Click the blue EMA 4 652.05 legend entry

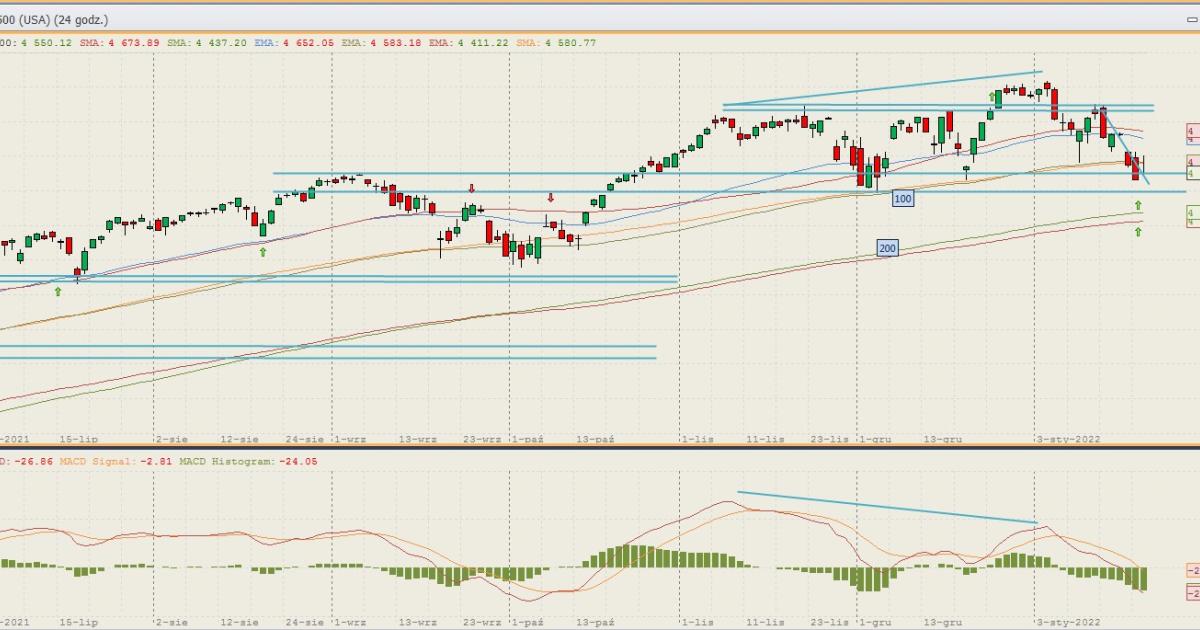[298, 42]
